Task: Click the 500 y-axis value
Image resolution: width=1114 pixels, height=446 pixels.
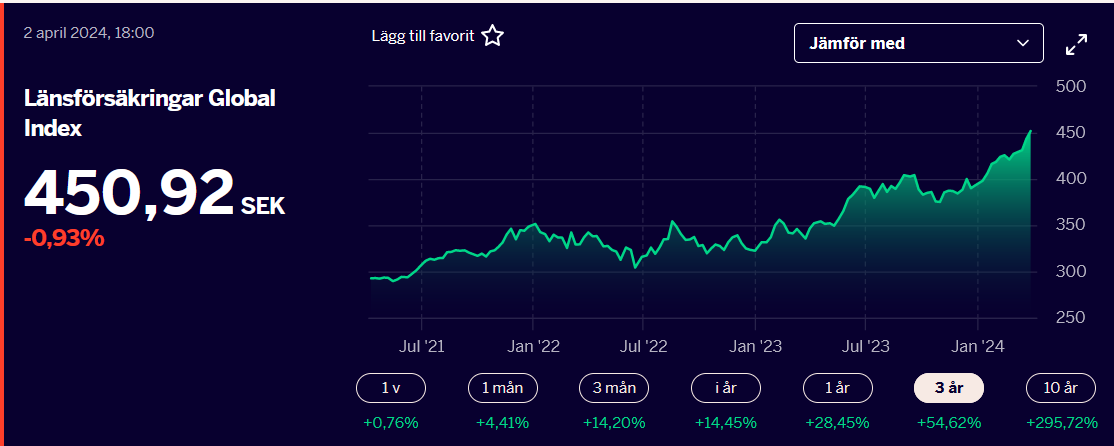Action: (x=1071, y=87)
